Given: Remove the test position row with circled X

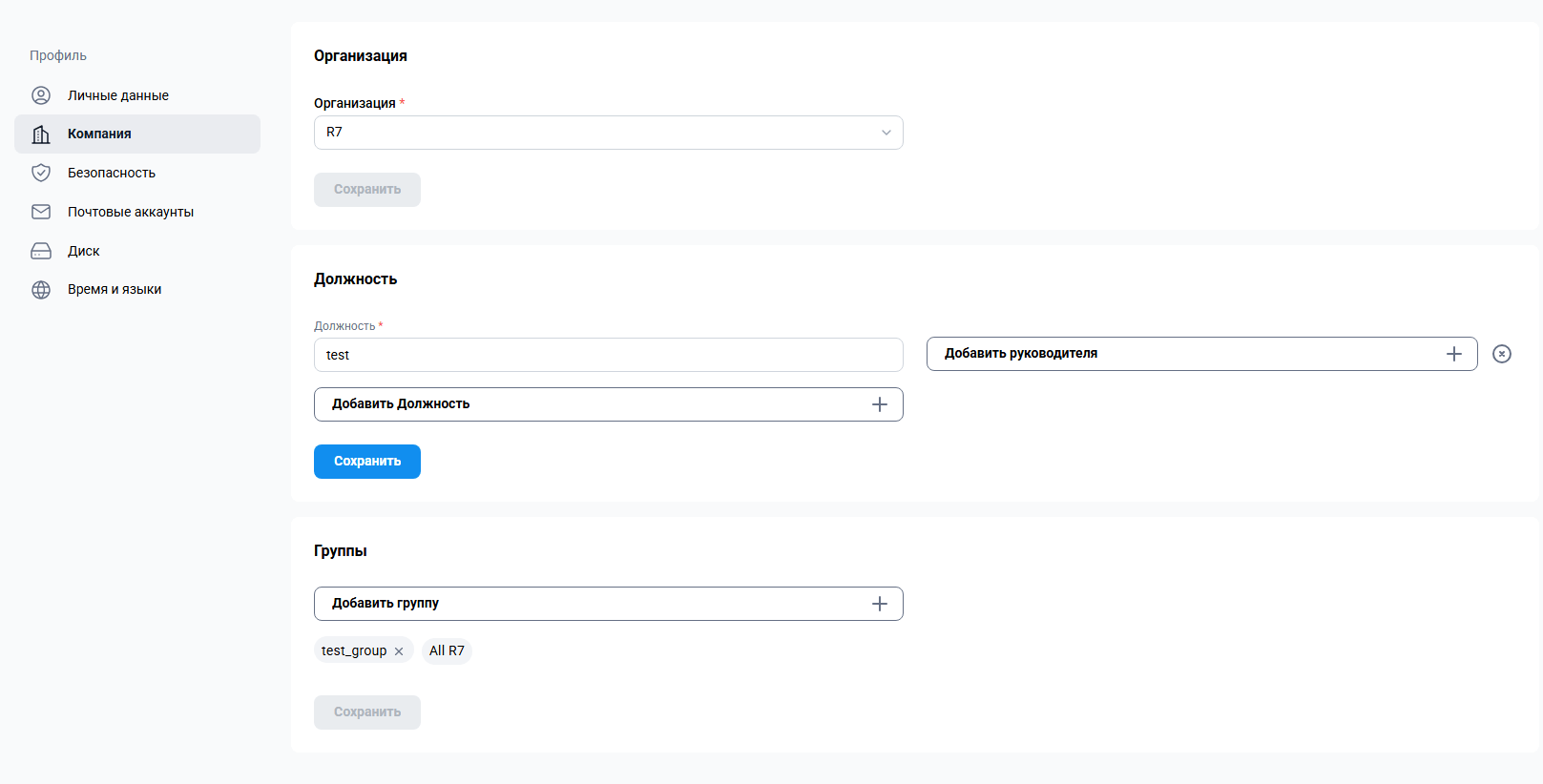Looking at the screenshot, I should tap(1502, 354).
